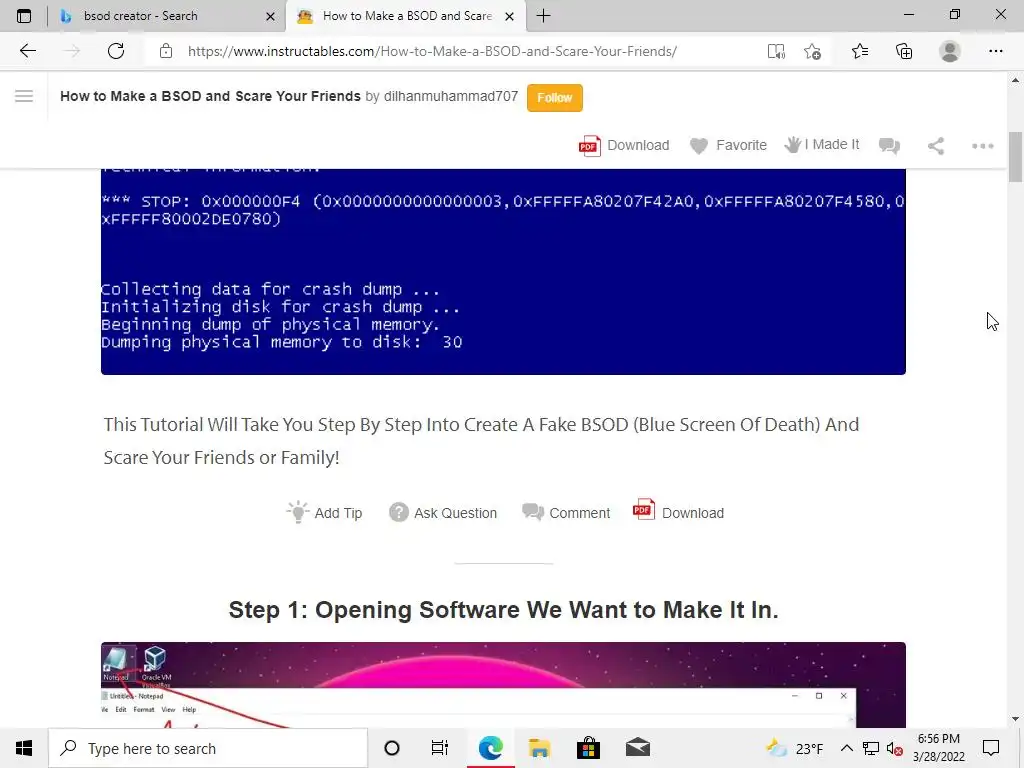Image resolution: width=1024 pixels, height=768 pixels.
Task: Click the page vertical scrollbar thumb
Action: coord(1015,157)
